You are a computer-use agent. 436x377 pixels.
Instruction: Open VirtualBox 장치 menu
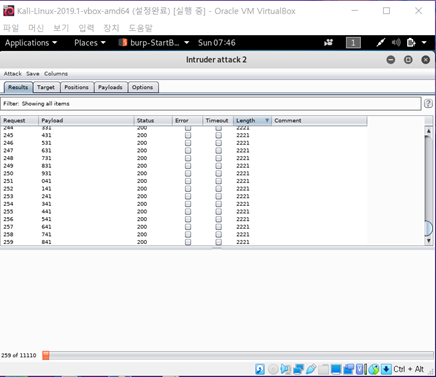111,28
